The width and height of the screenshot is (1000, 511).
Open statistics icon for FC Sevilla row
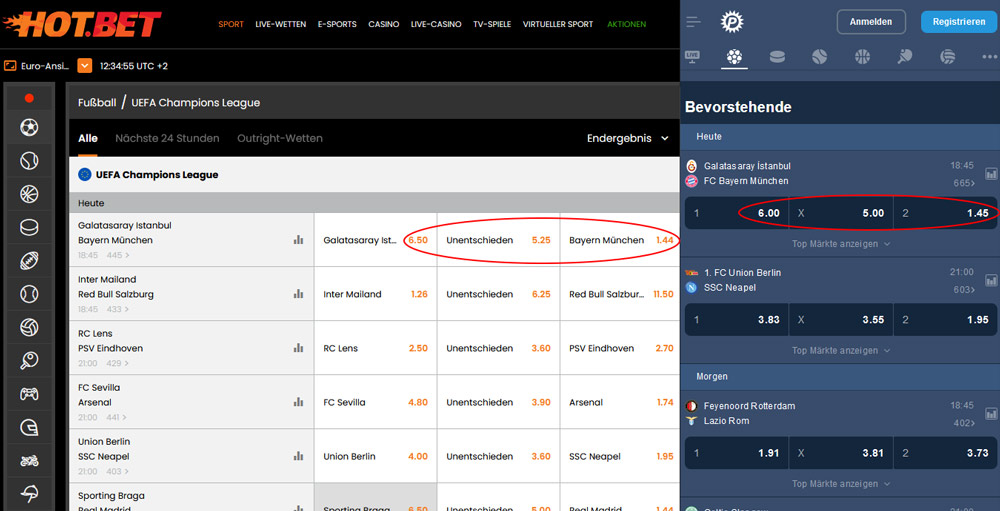298,402
